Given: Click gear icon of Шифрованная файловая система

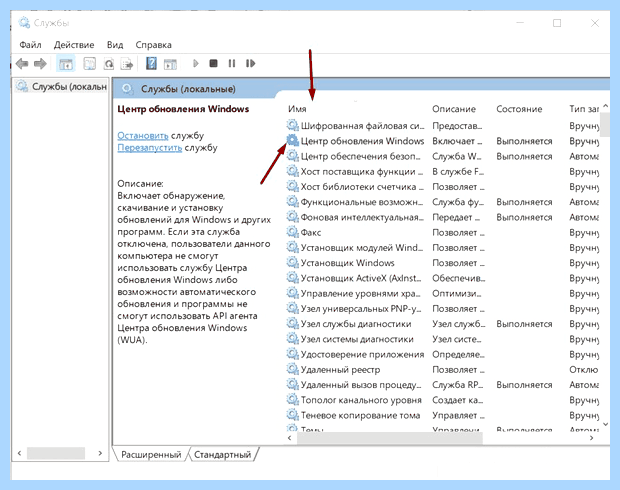Looking at the screenshot, I should (x=293, y=125).
